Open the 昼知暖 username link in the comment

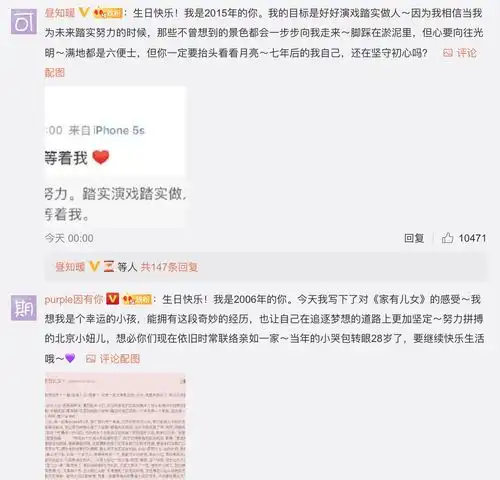(60, 13)
